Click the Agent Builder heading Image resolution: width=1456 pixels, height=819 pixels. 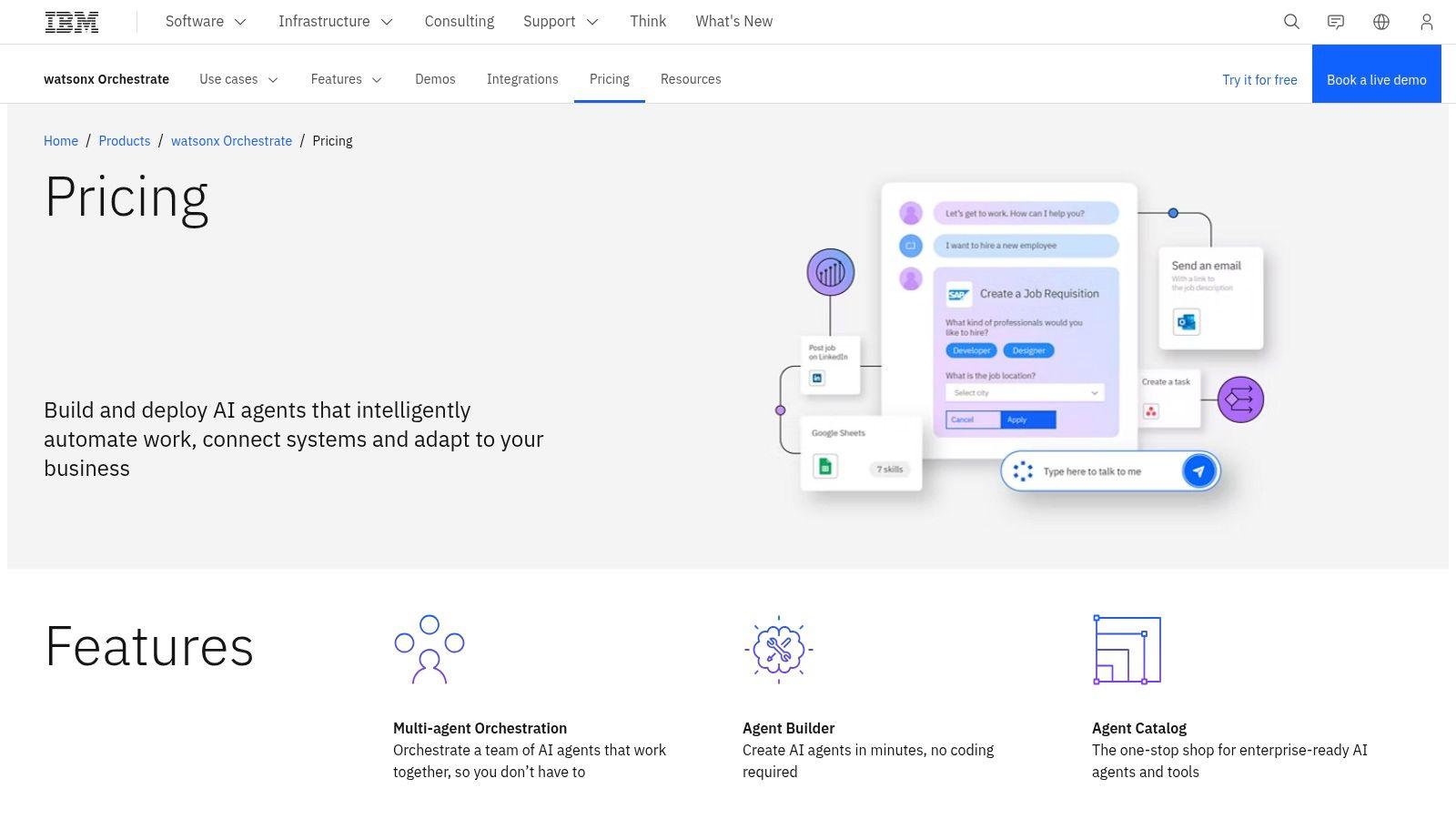788,728
